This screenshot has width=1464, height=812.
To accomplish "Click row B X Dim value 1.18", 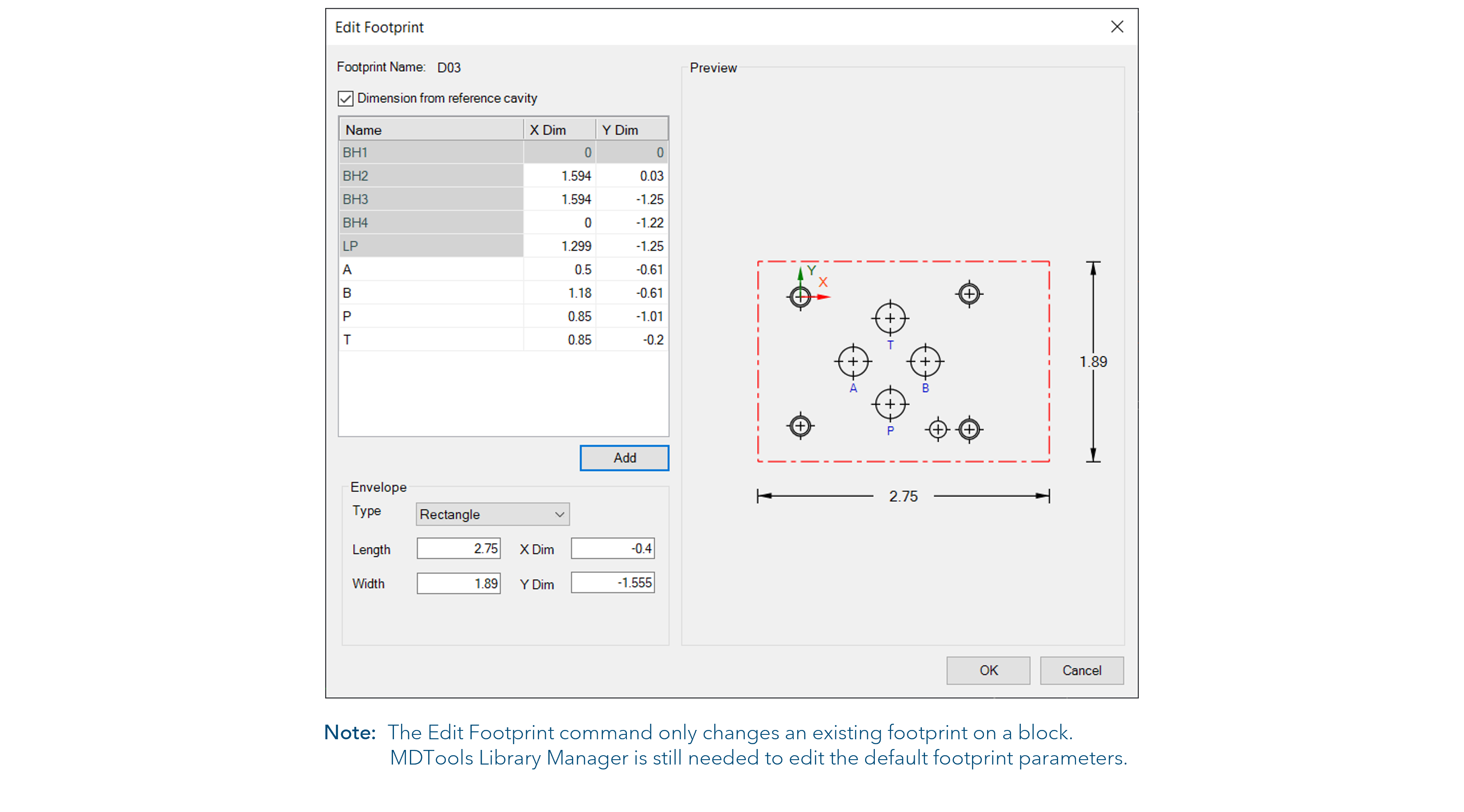I will pos(560,293).
